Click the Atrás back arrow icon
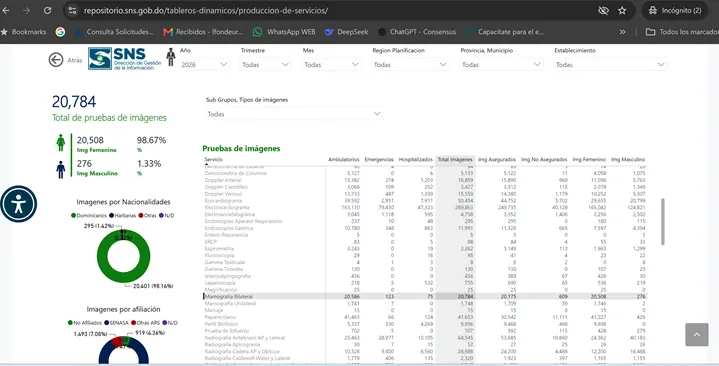Viewport: 719px width, 366px height. pyautogui.click(x=56, y=60)
